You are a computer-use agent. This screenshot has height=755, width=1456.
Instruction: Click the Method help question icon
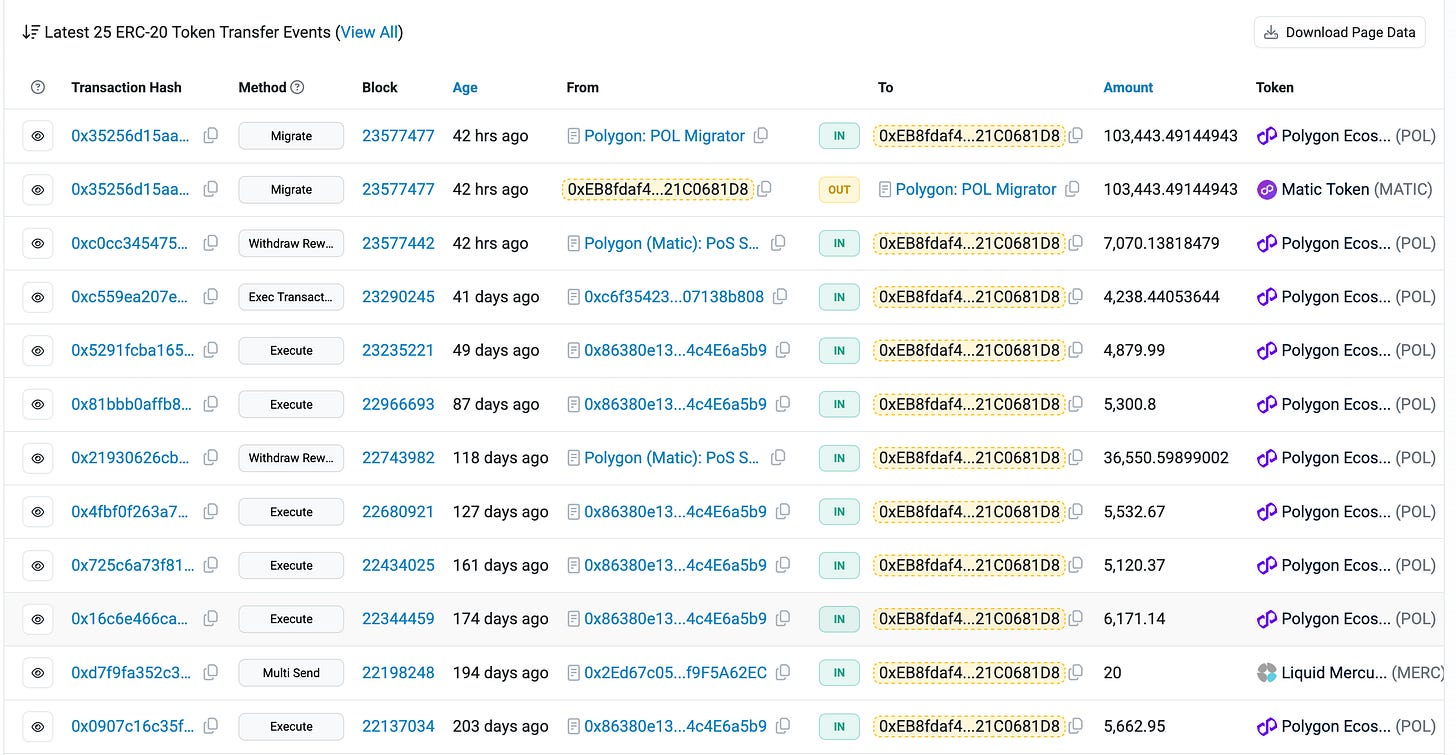(x=297, y=87)
